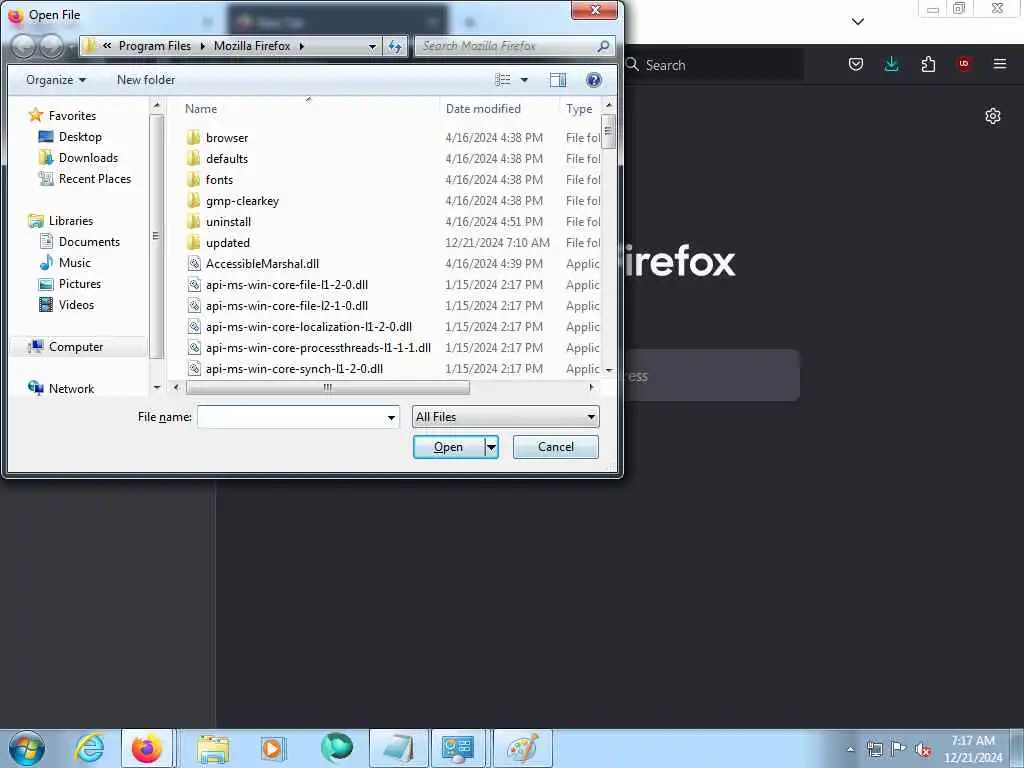Refresh the Mozilla Firefox folder listing
Screen dimensions: 1024x768
[394, 46]
